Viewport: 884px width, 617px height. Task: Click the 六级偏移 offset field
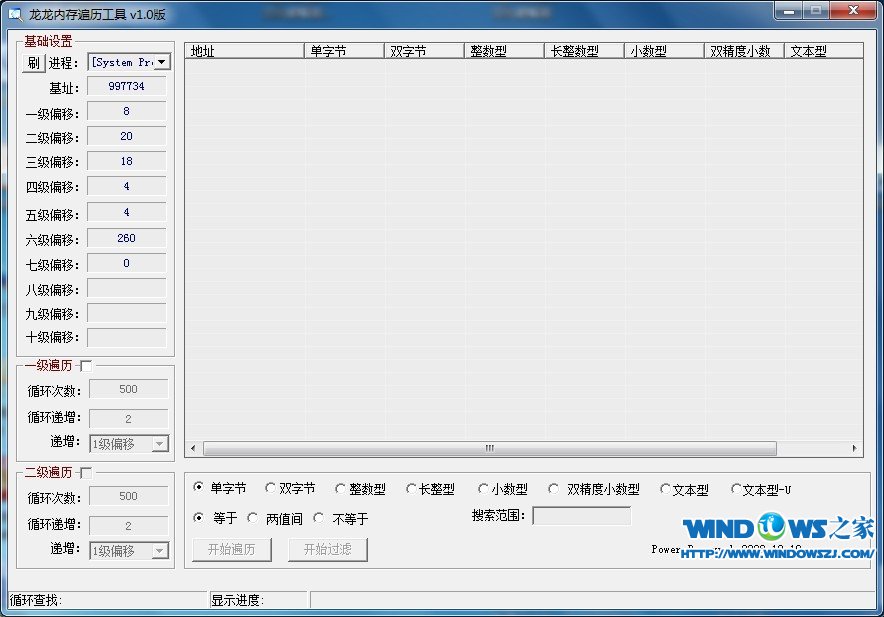pos(126,238)
